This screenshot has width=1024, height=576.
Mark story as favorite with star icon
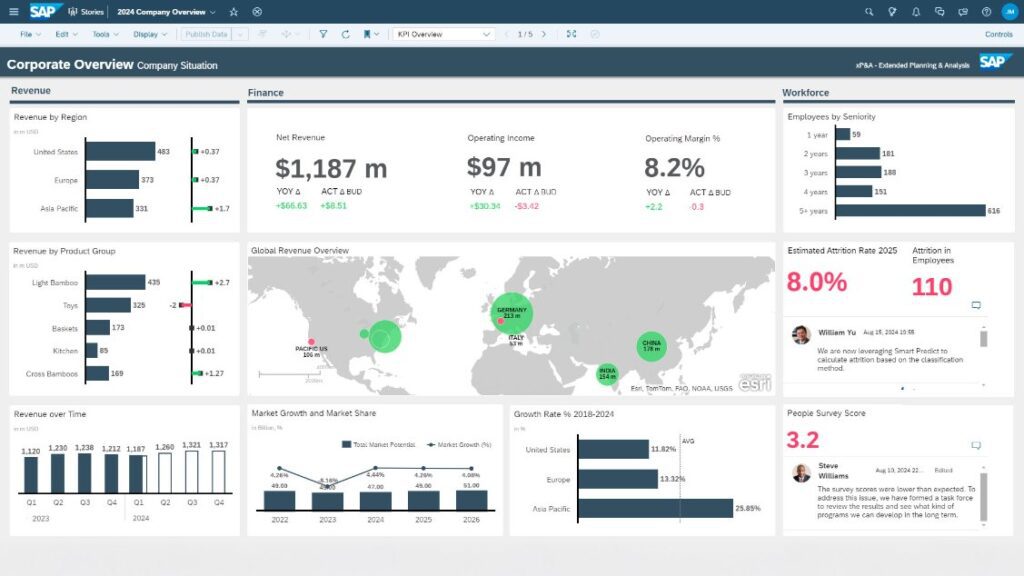pyautogui.click(x=233, y=12)
